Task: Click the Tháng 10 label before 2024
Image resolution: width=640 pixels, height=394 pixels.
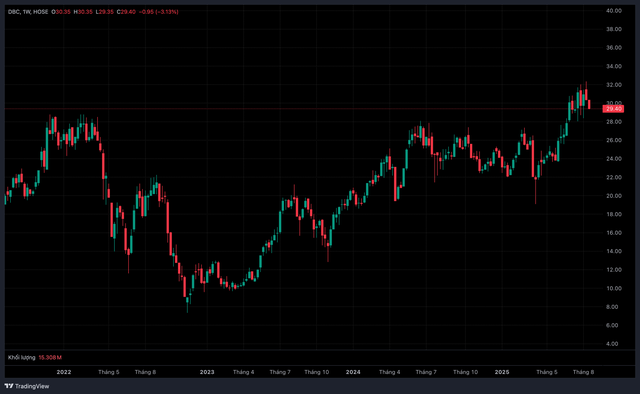Action: [x=317, y=372]
